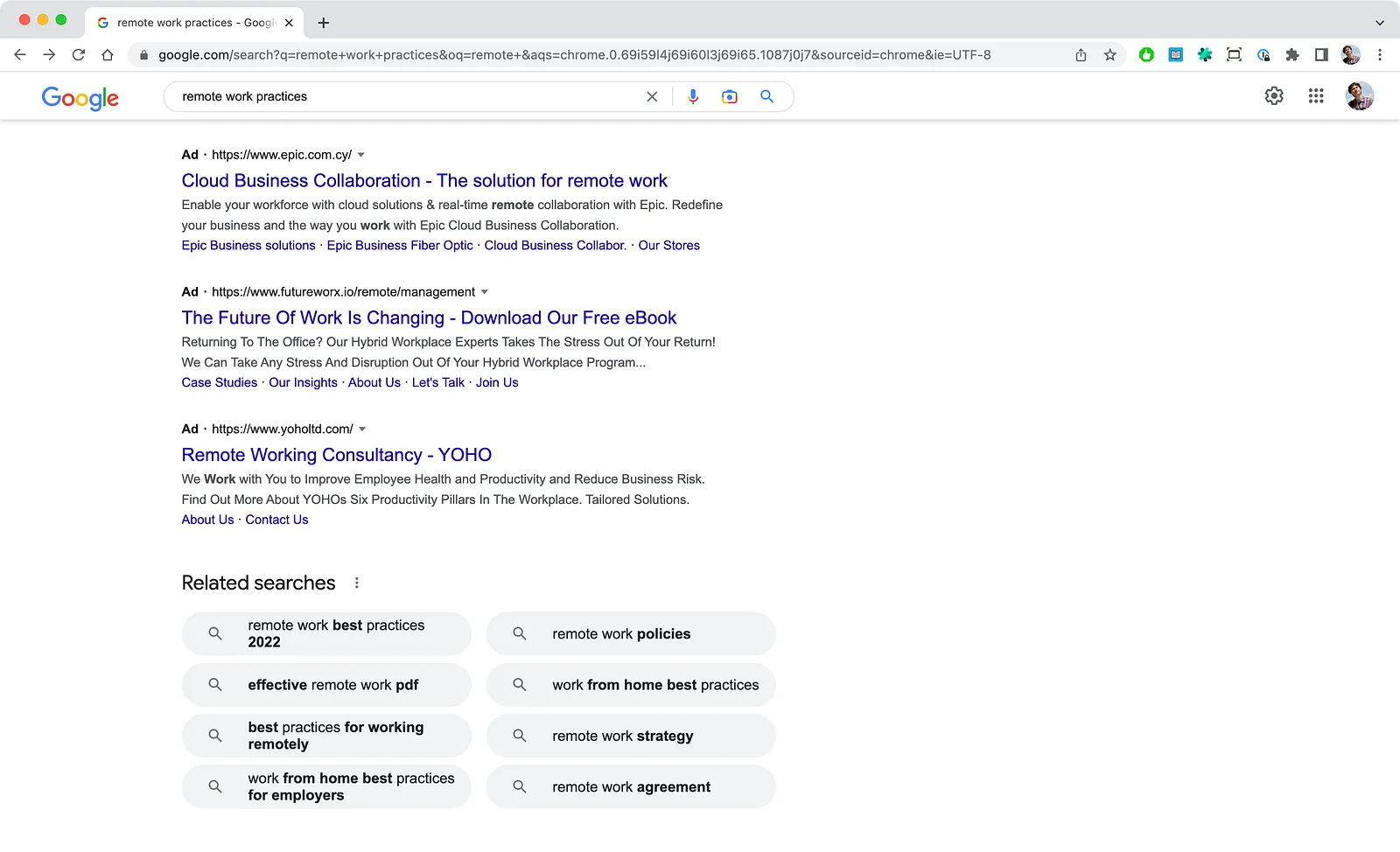
Task: Open a new tab with the plus button
Action: (324, 23)
